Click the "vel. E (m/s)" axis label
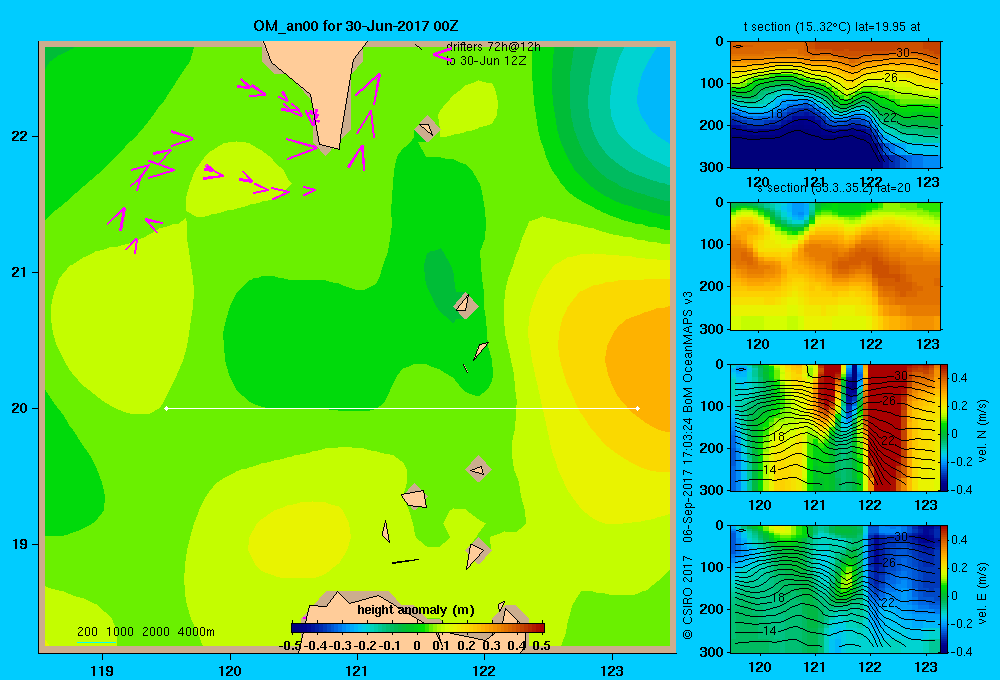 (x=982, y=593)
